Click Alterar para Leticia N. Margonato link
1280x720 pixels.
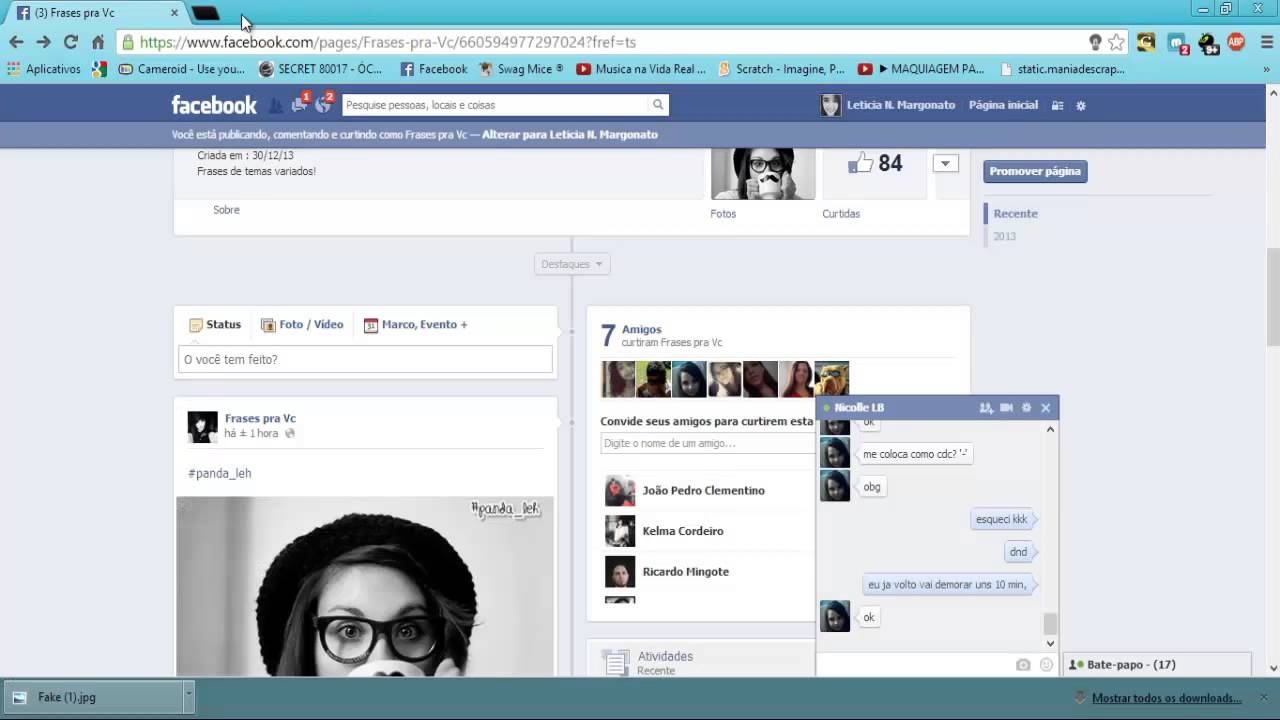570,135
